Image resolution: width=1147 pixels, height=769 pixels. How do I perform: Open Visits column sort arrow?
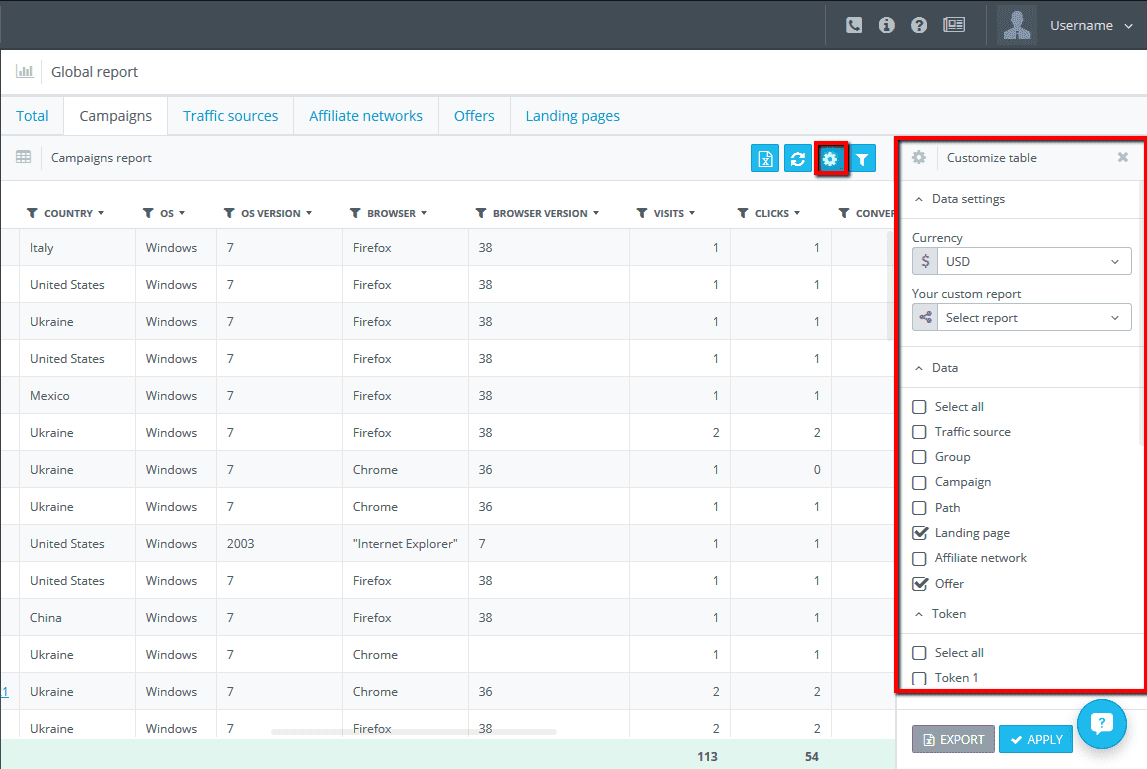[692, 213]
